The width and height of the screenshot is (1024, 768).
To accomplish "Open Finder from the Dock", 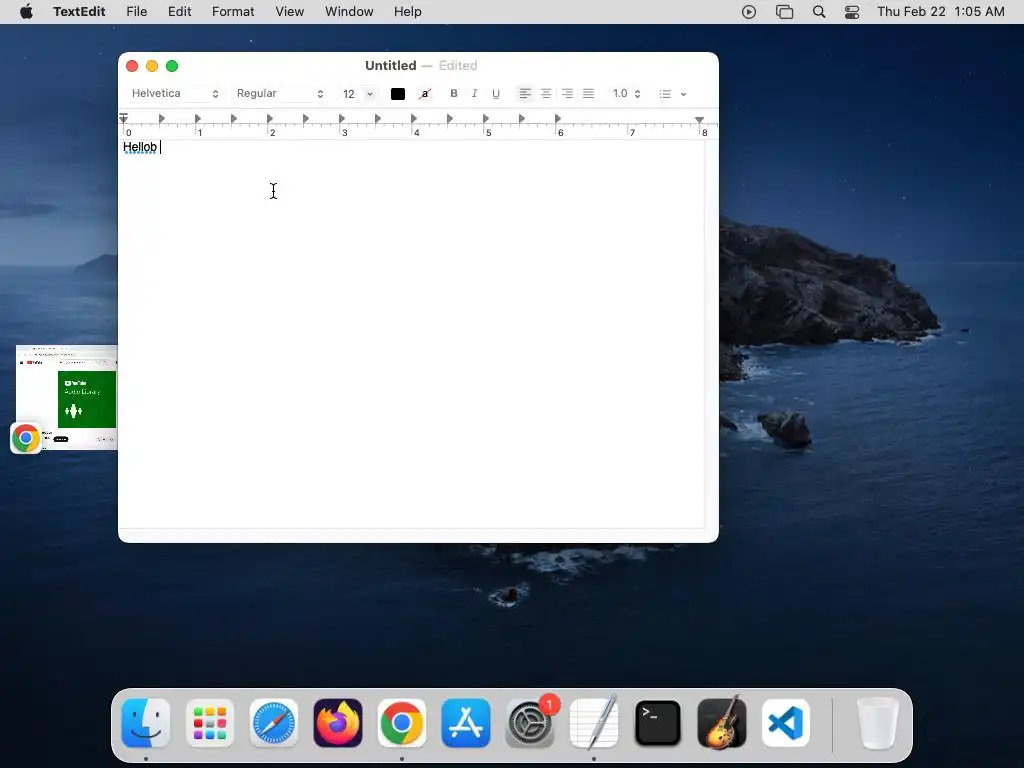I will [x=146, y=723].
